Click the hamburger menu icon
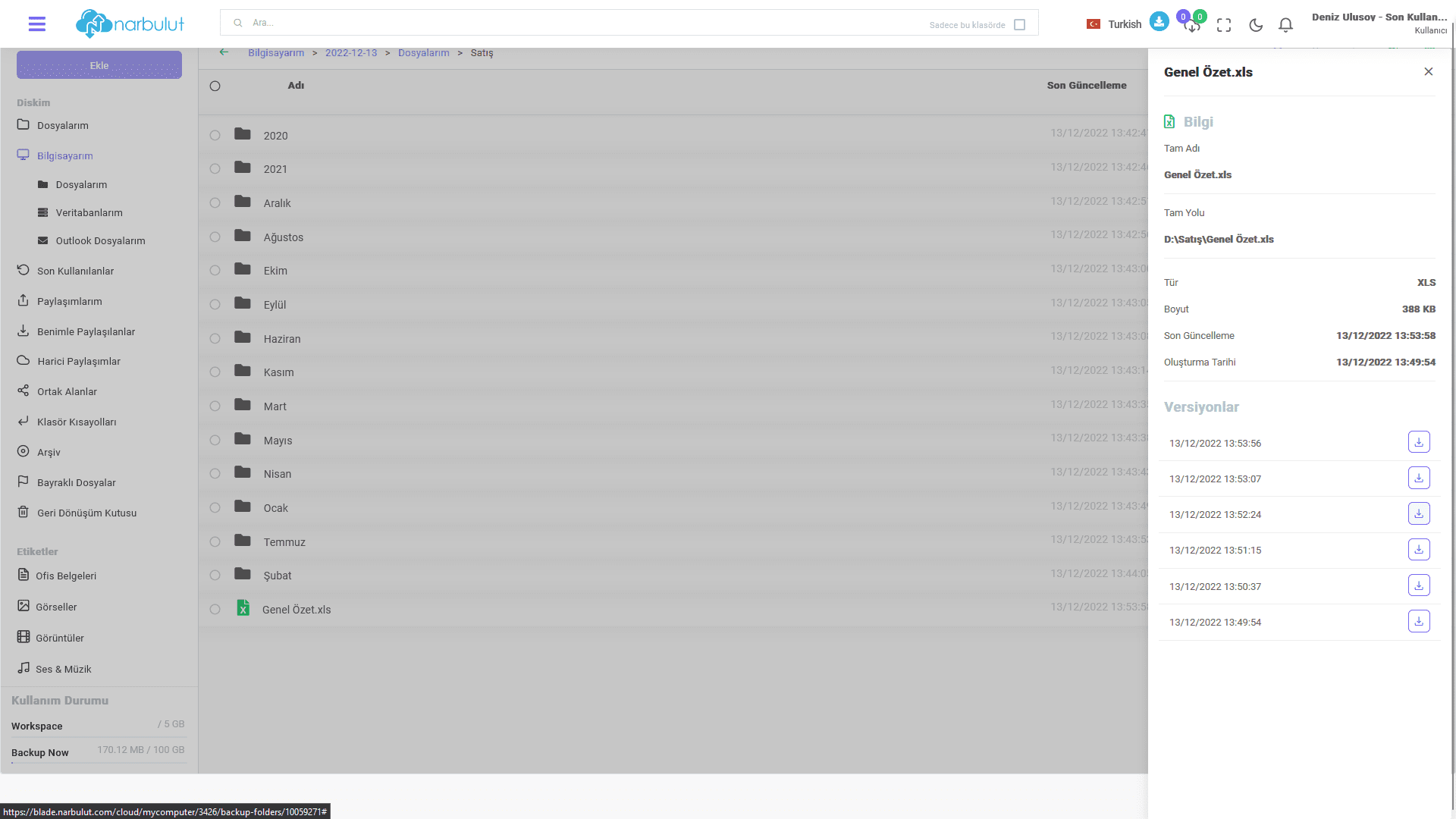 coord(36,24)
